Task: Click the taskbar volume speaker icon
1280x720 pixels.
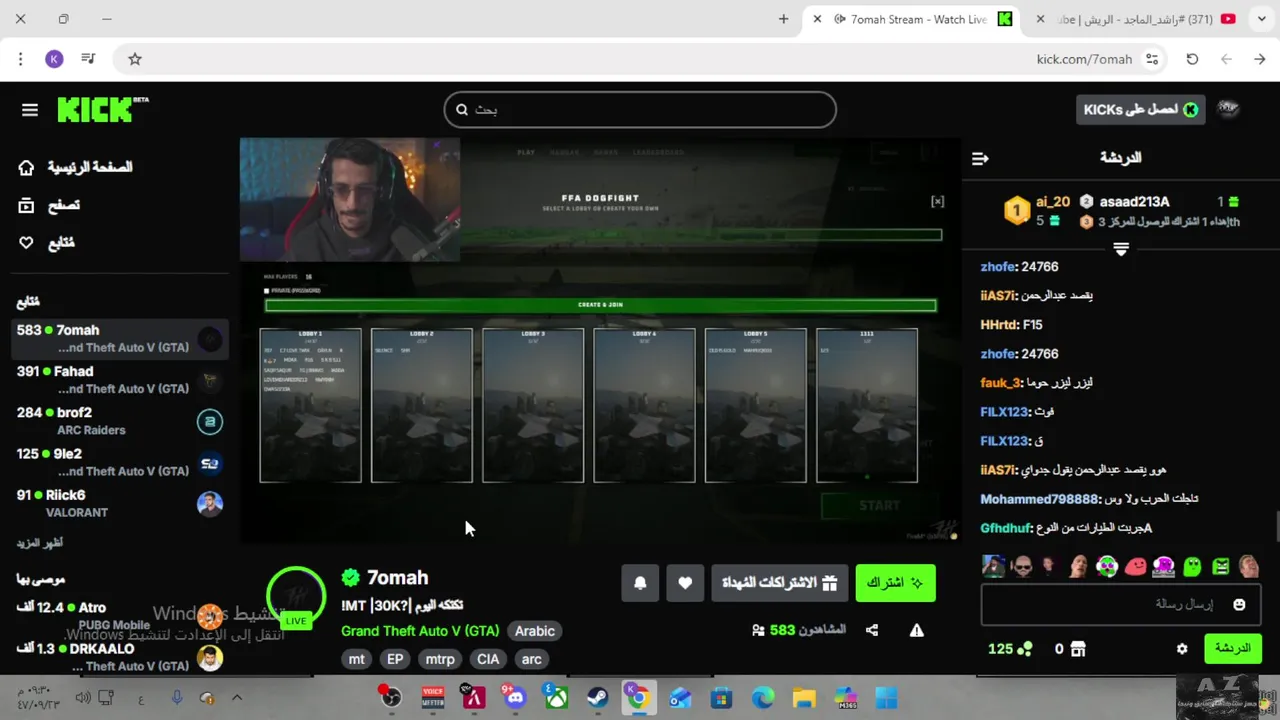Action: [83, 698]
